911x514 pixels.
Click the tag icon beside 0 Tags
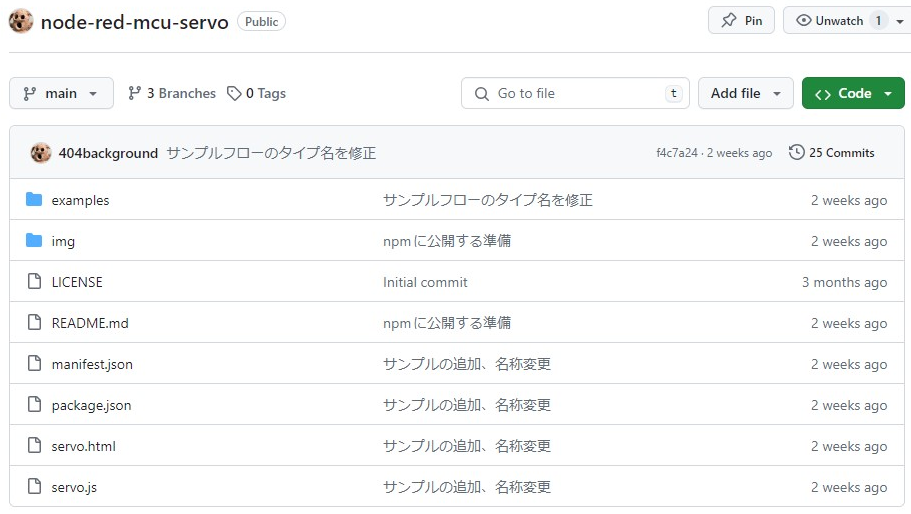pos(234,93)
